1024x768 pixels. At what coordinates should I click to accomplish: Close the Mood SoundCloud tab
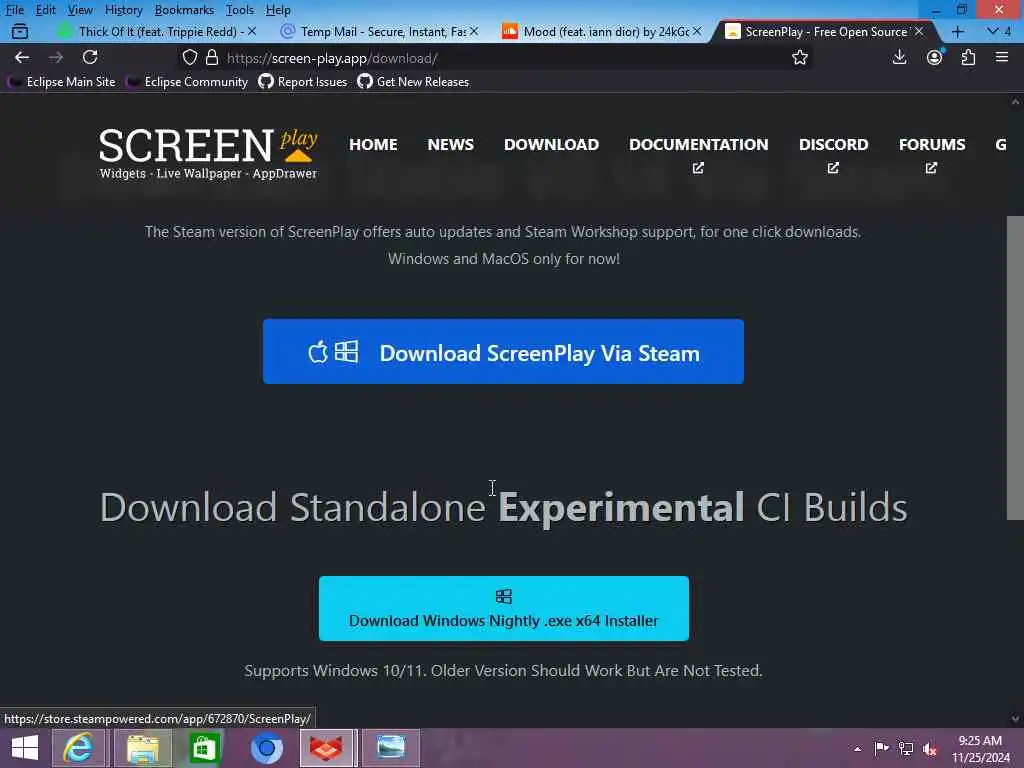point(697,31)
